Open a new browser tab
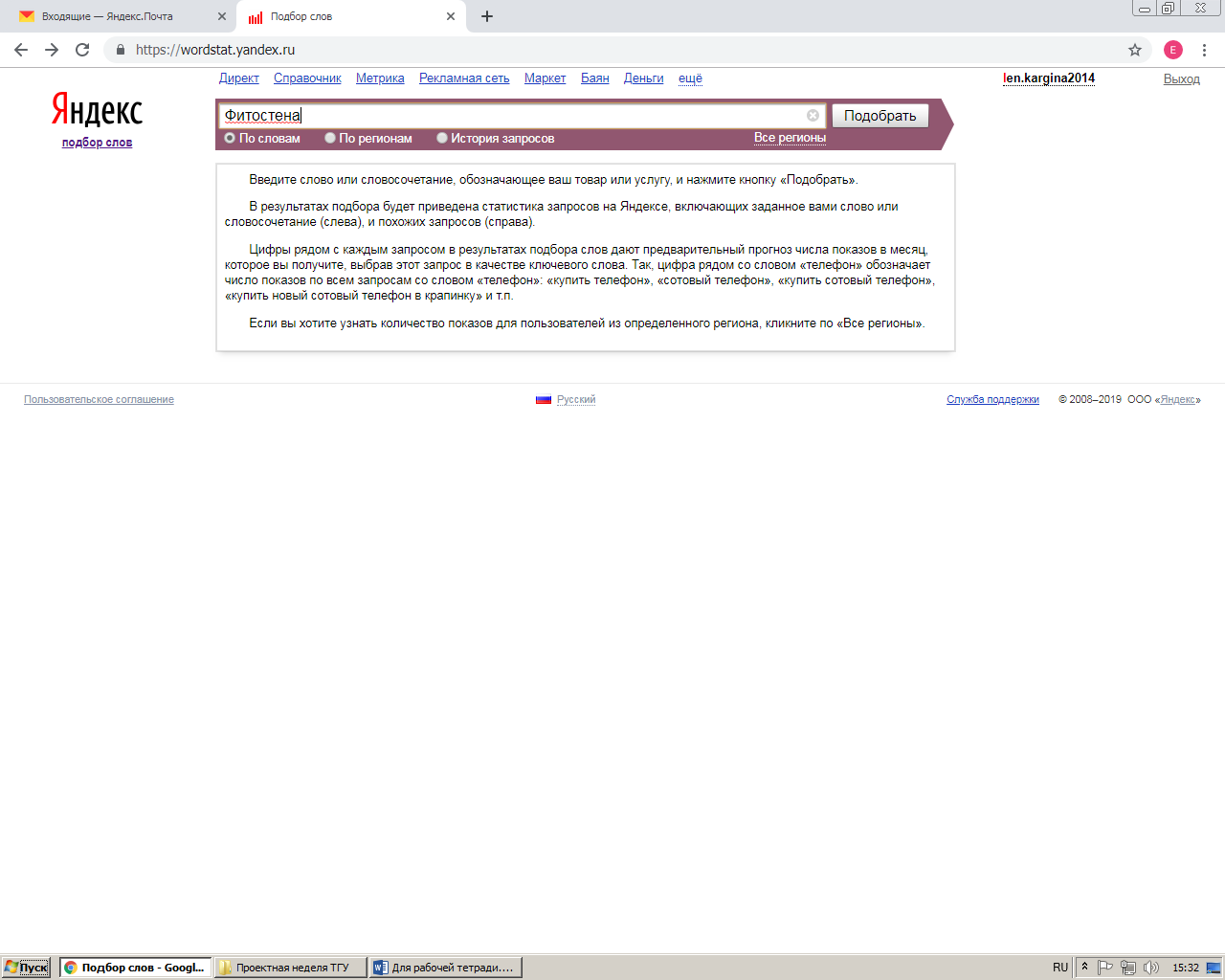1225x980 pixels. [487, 16]
